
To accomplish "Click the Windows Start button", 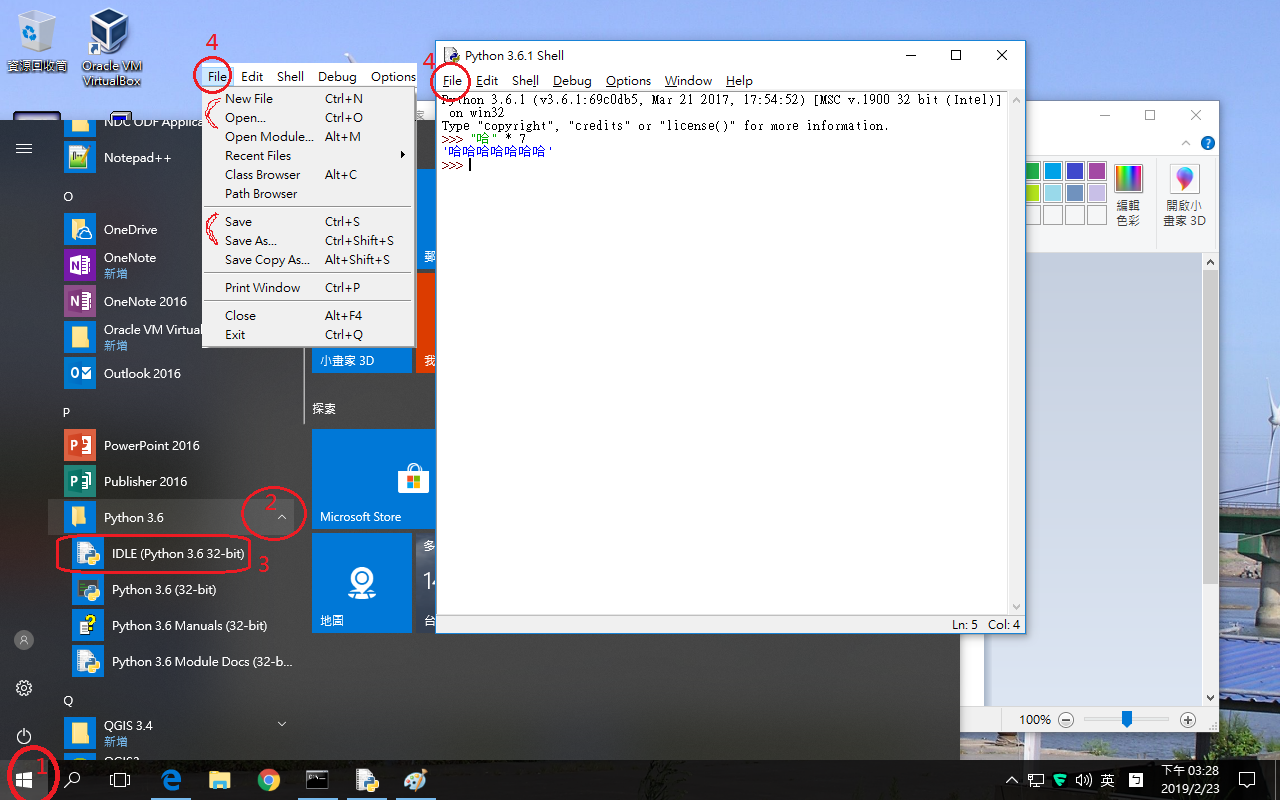I will tap(24, 779).
